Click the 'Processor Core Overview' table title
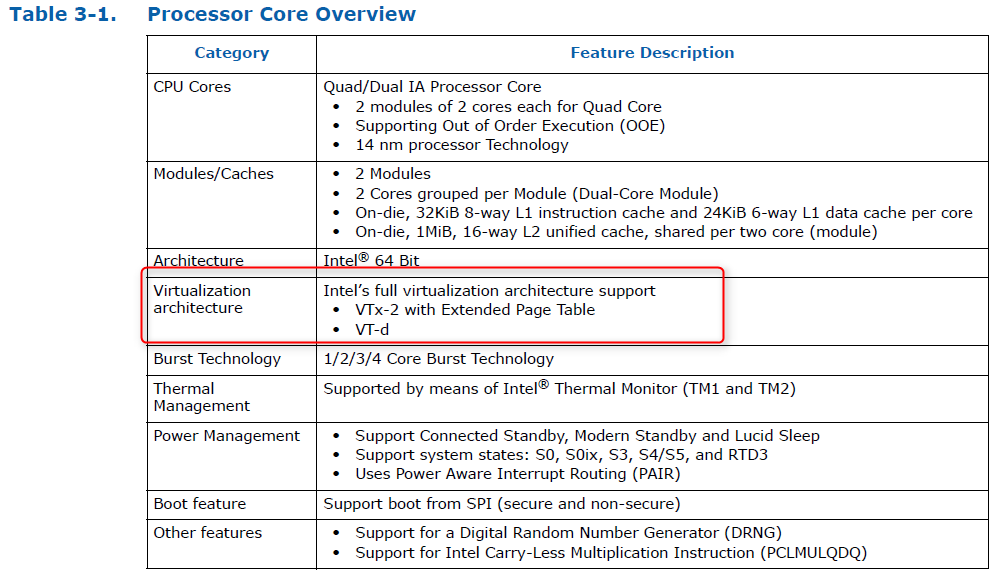Screen dimensions: 1003x575 281,14
